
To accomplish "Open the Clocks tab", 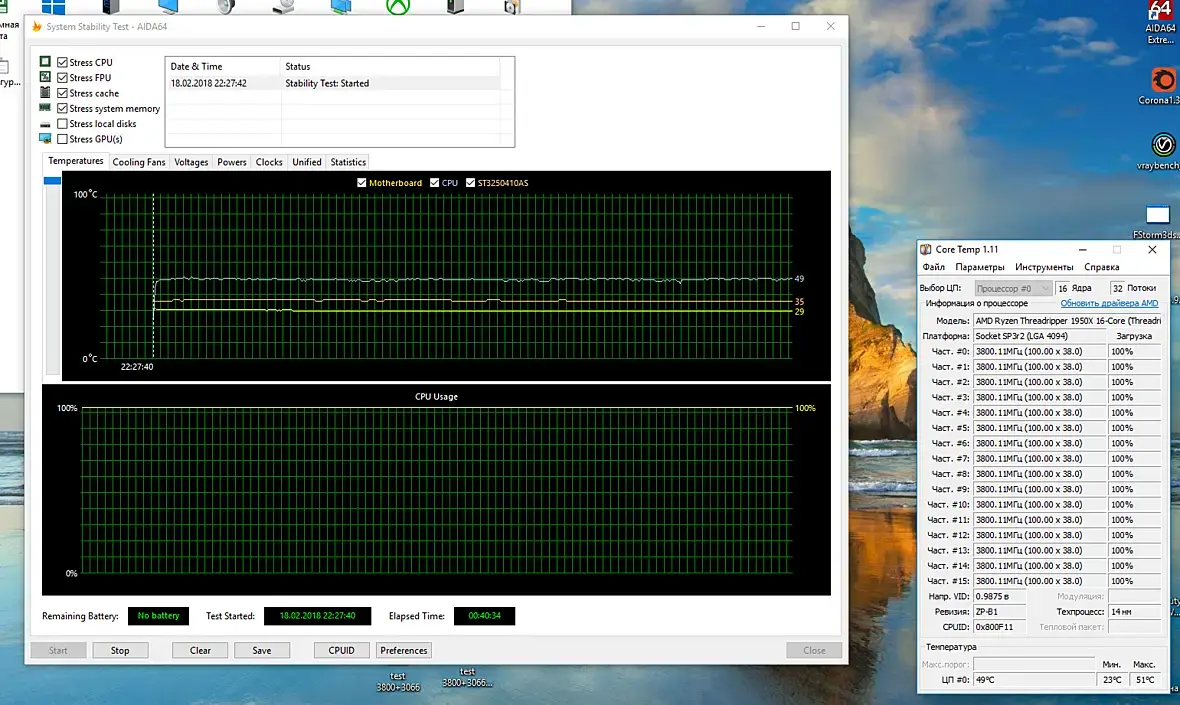I will (269, 162).
